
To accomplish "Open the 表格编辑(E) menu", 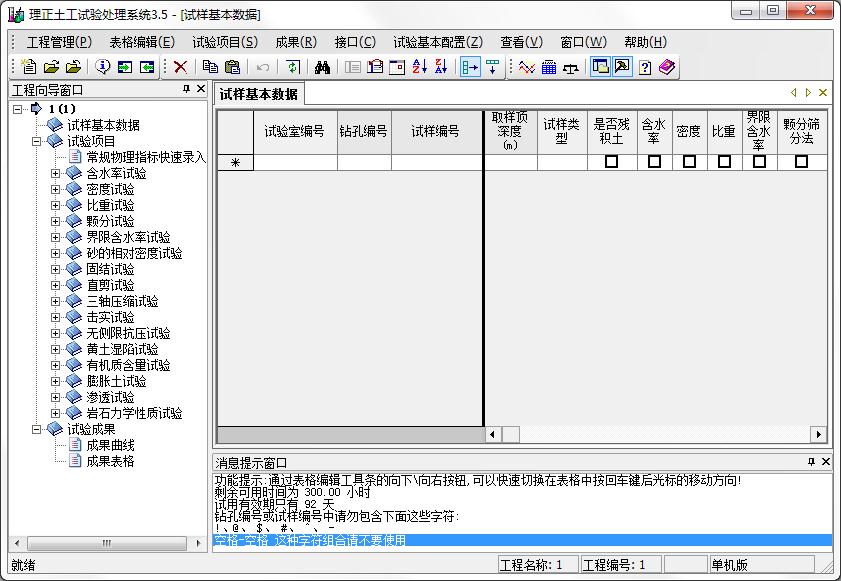I will click(x=142, y=42).
